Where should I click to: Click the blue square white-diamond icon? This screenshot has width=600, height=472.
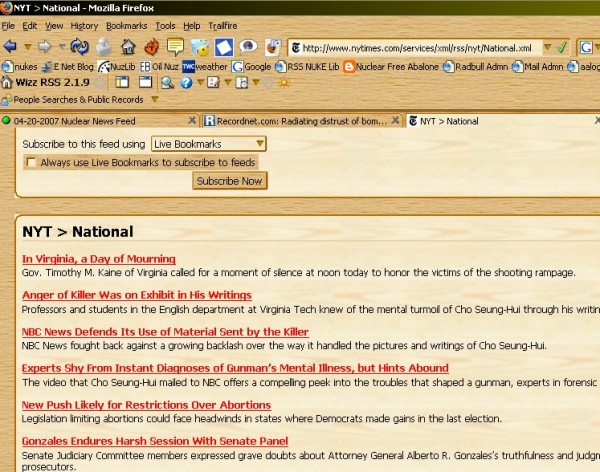point(224,47)
